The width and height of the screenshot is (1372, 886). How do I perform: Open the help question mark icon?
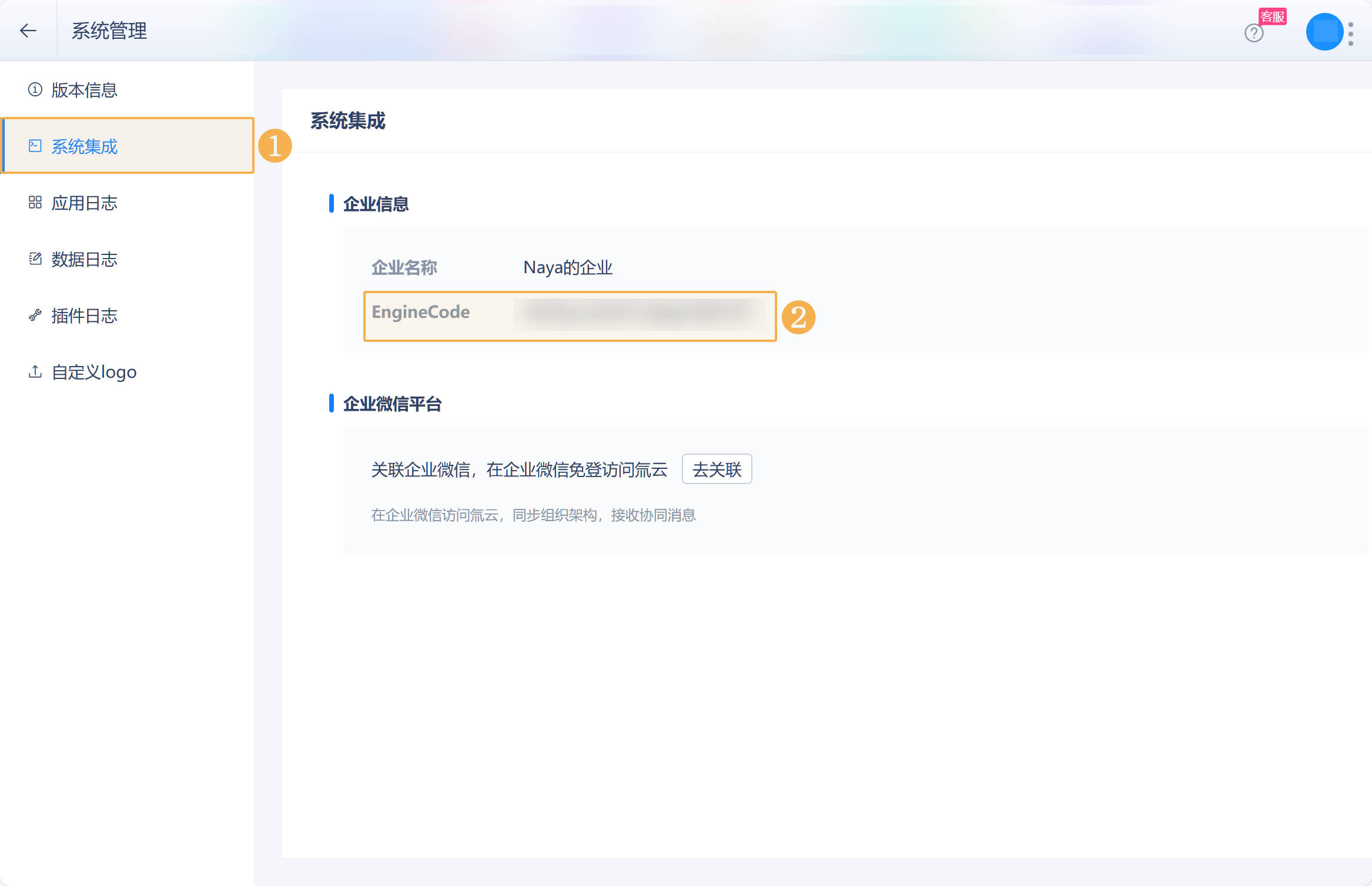1253,33
